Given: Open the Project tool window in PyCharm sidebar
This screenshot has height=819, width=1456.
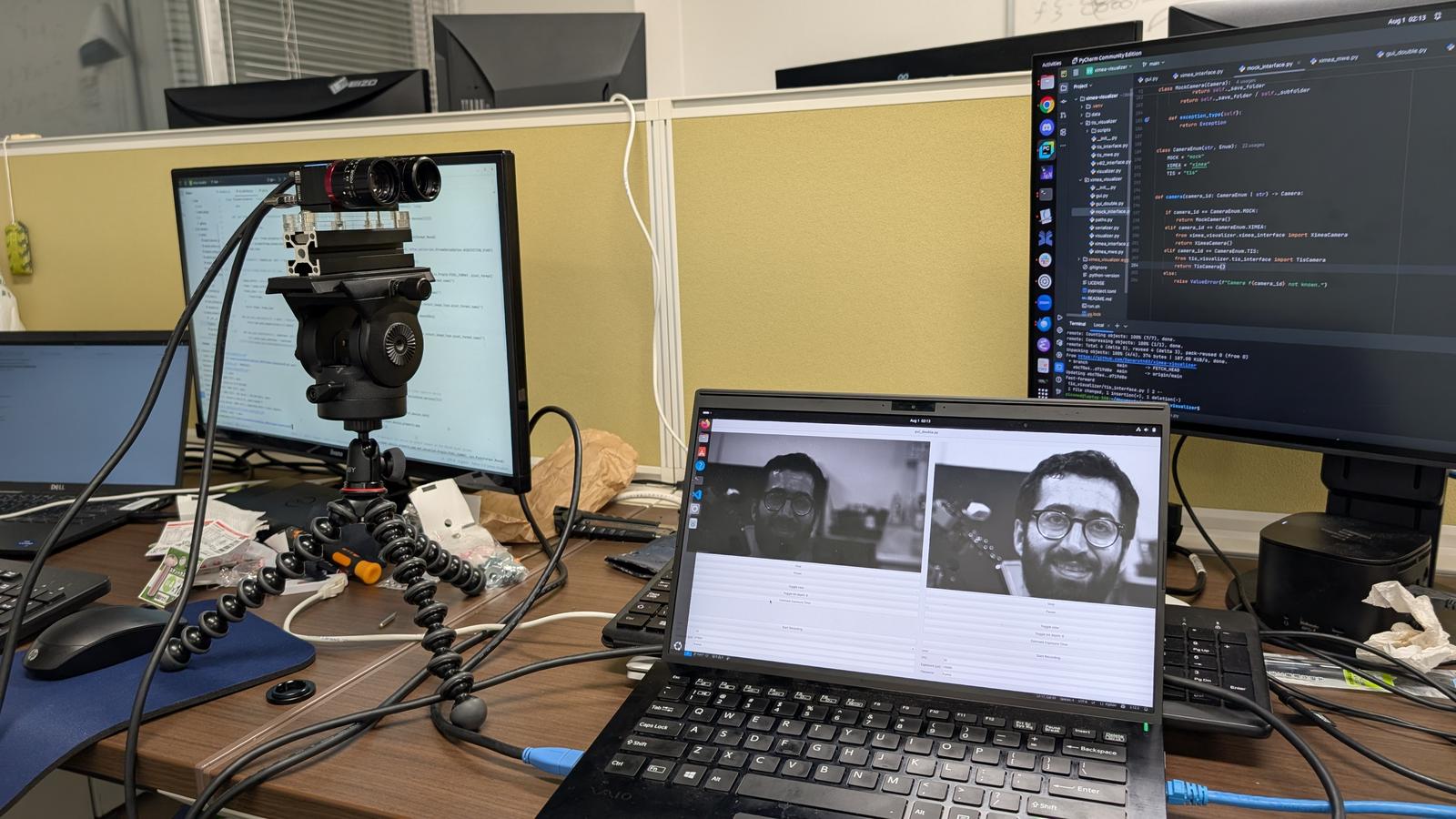Looking at the screenshot, I should click(1064, 86).
